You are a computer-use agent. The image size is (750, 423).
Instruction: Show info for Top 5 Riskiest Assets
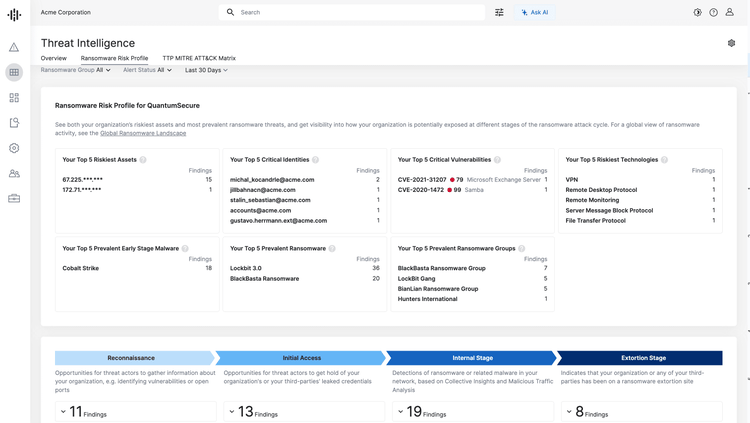point(143,160)
